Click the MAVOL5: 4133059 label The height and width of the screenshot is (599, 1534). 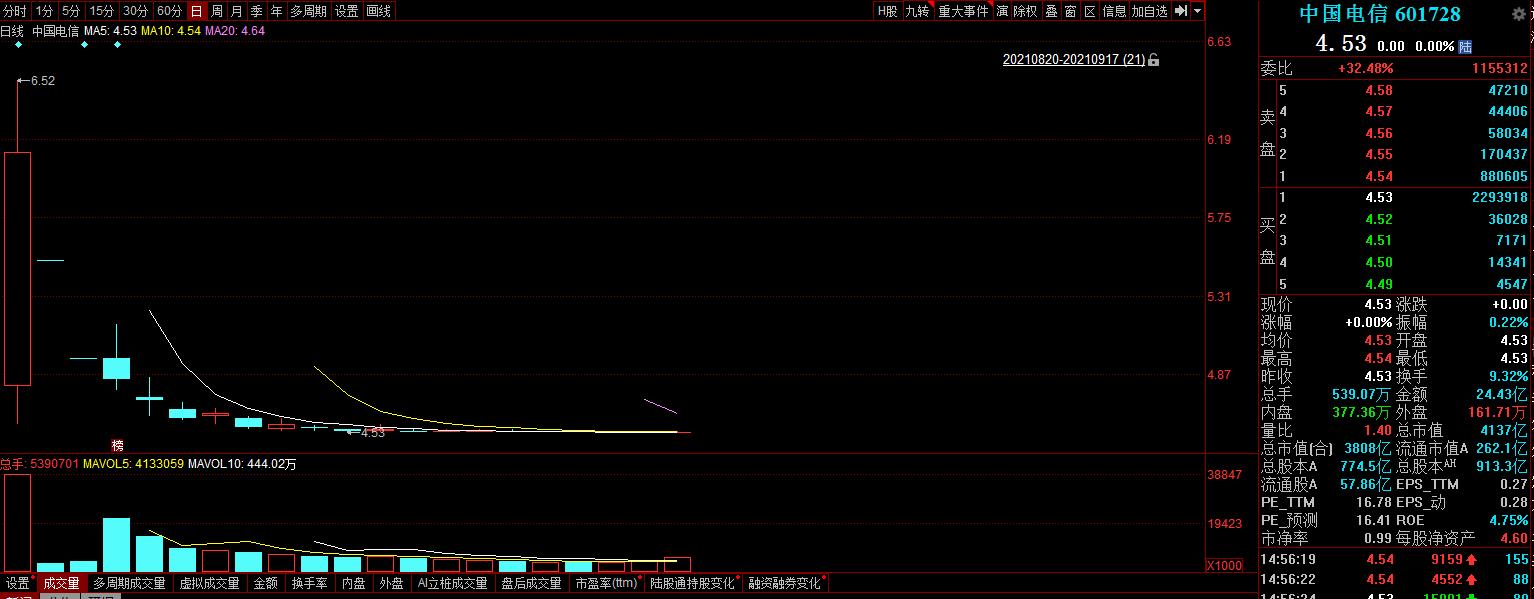pos(133,464)
